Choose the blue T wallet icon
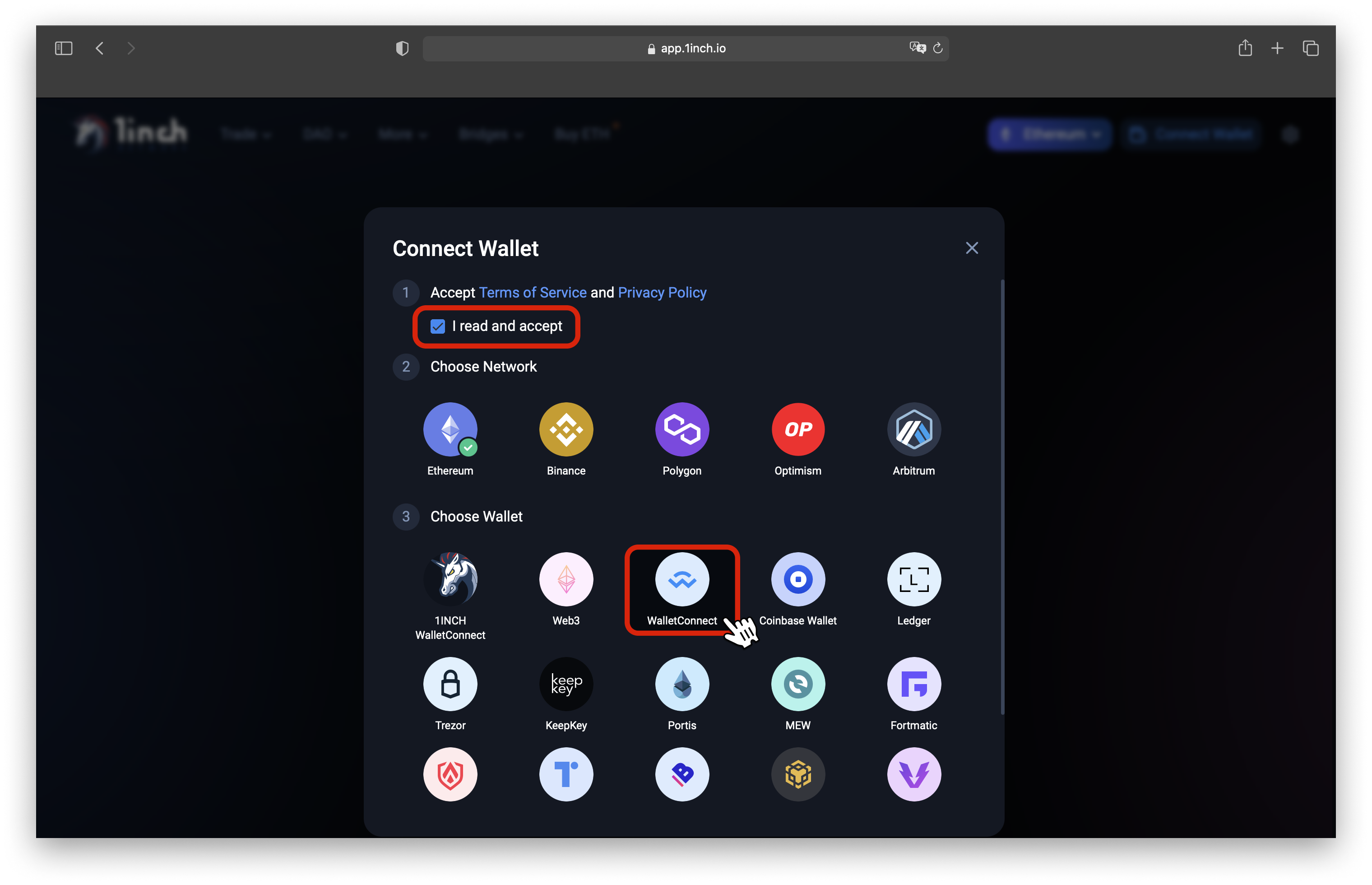Image resolution: width=1372 pixels, height=885 pixels. click(x=565, y=774)
